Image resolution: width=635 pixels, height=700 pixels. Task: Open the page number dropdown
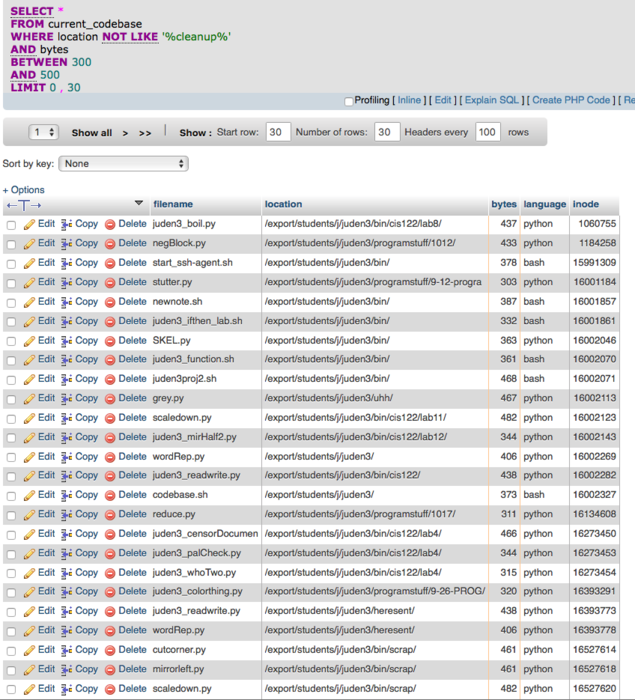[44, 132]
